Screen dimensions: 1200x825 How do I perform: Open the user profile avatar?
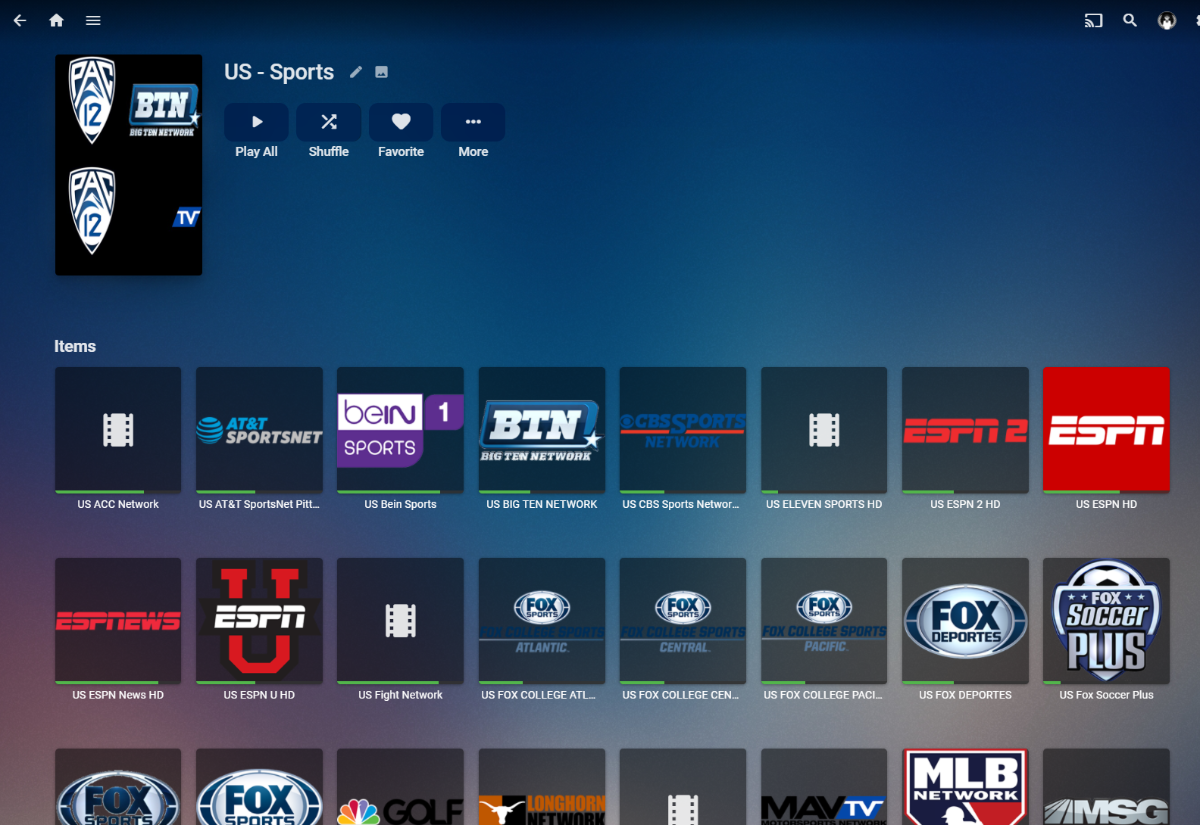tap(1167, 20)
